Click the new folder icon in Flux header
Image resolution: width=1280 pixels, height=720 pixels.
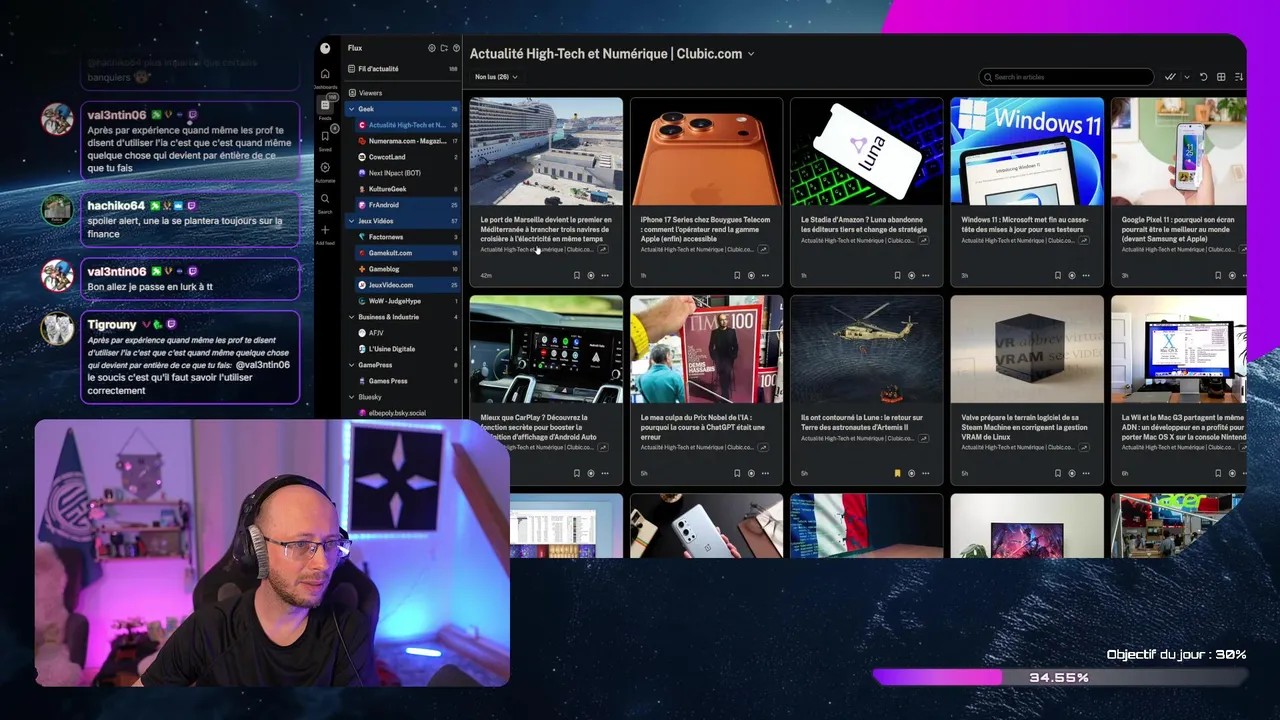444,48
